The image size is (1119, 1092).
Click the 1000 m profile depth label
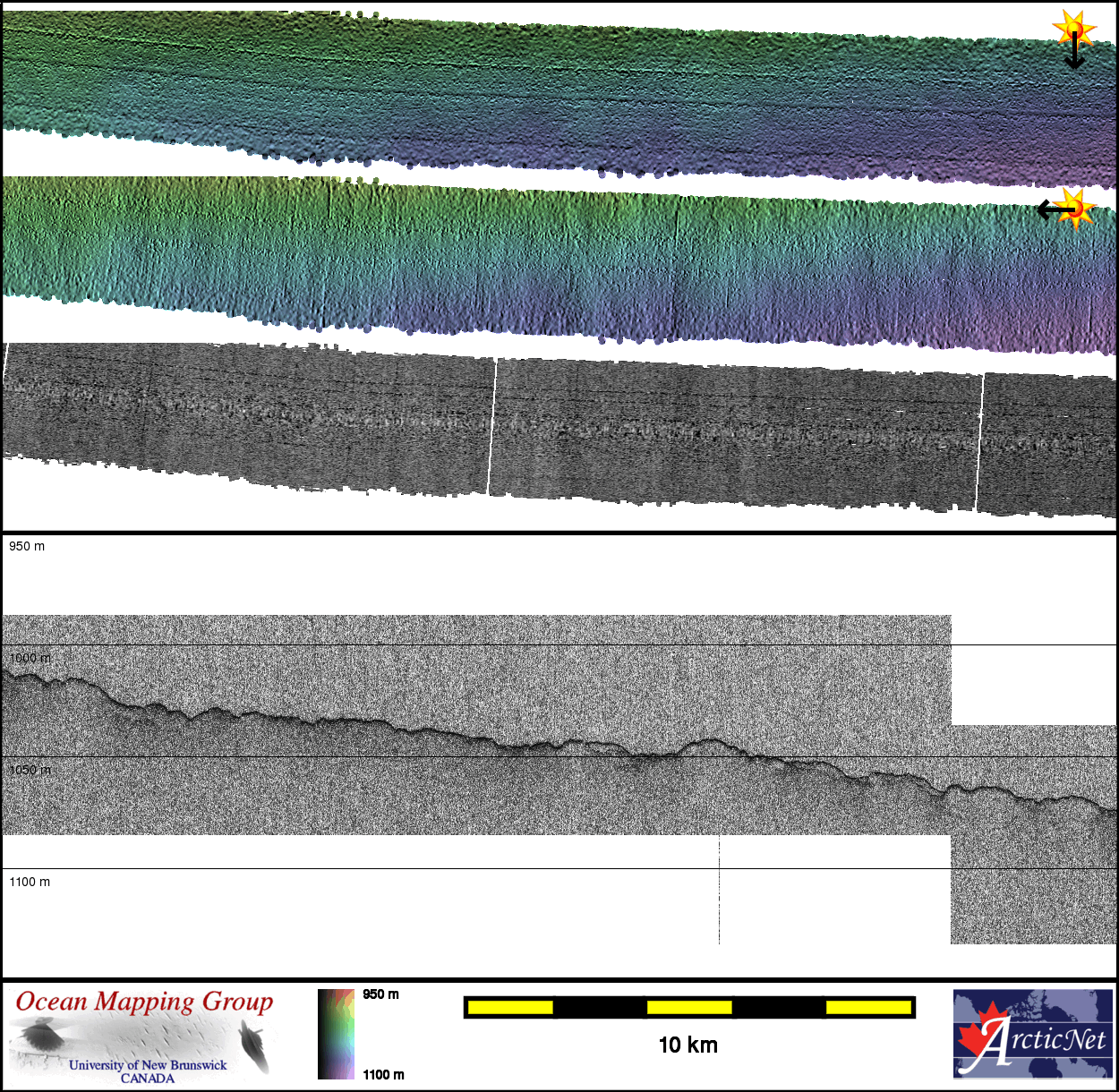30,658
